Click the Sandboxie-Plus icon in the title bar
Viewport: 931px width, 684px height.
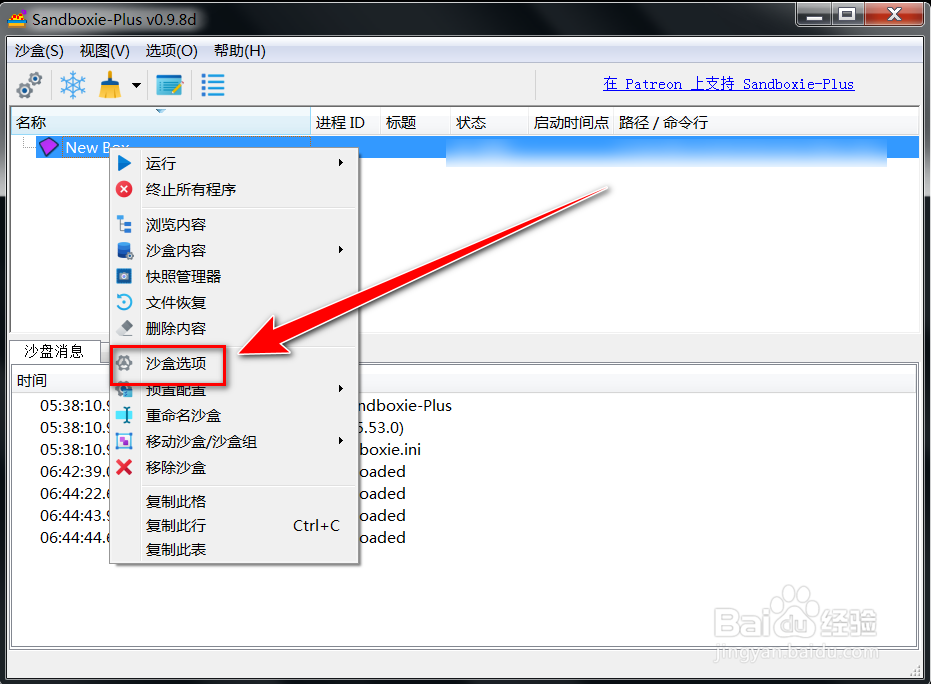(x=18, y=18)
